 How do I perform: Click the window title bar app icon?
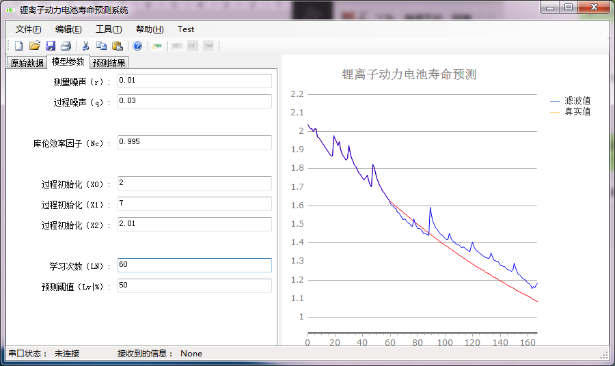[x=11, y=10]
